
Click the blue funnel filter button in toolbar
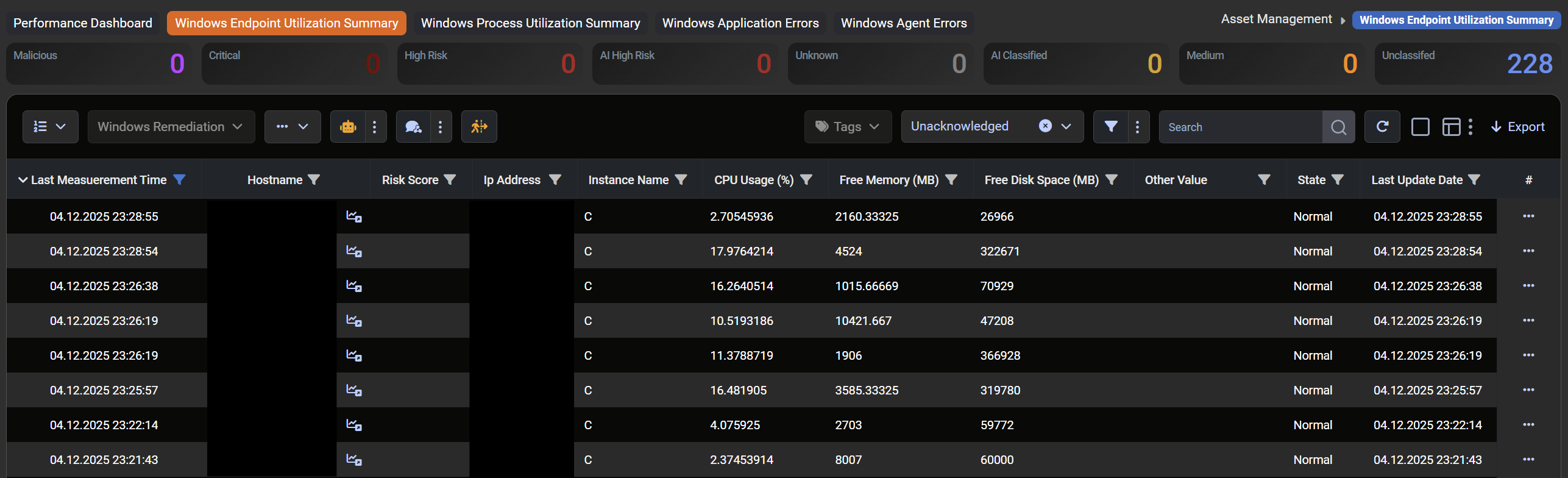(x=1110, y=127)
